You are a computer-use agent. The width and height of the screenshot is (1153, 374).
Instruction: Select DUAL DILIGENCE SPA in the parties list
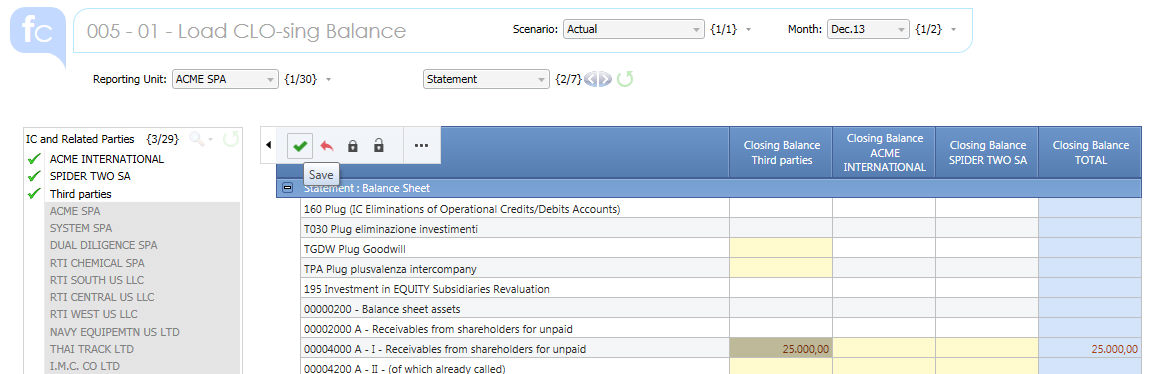(x=104, y=245)
